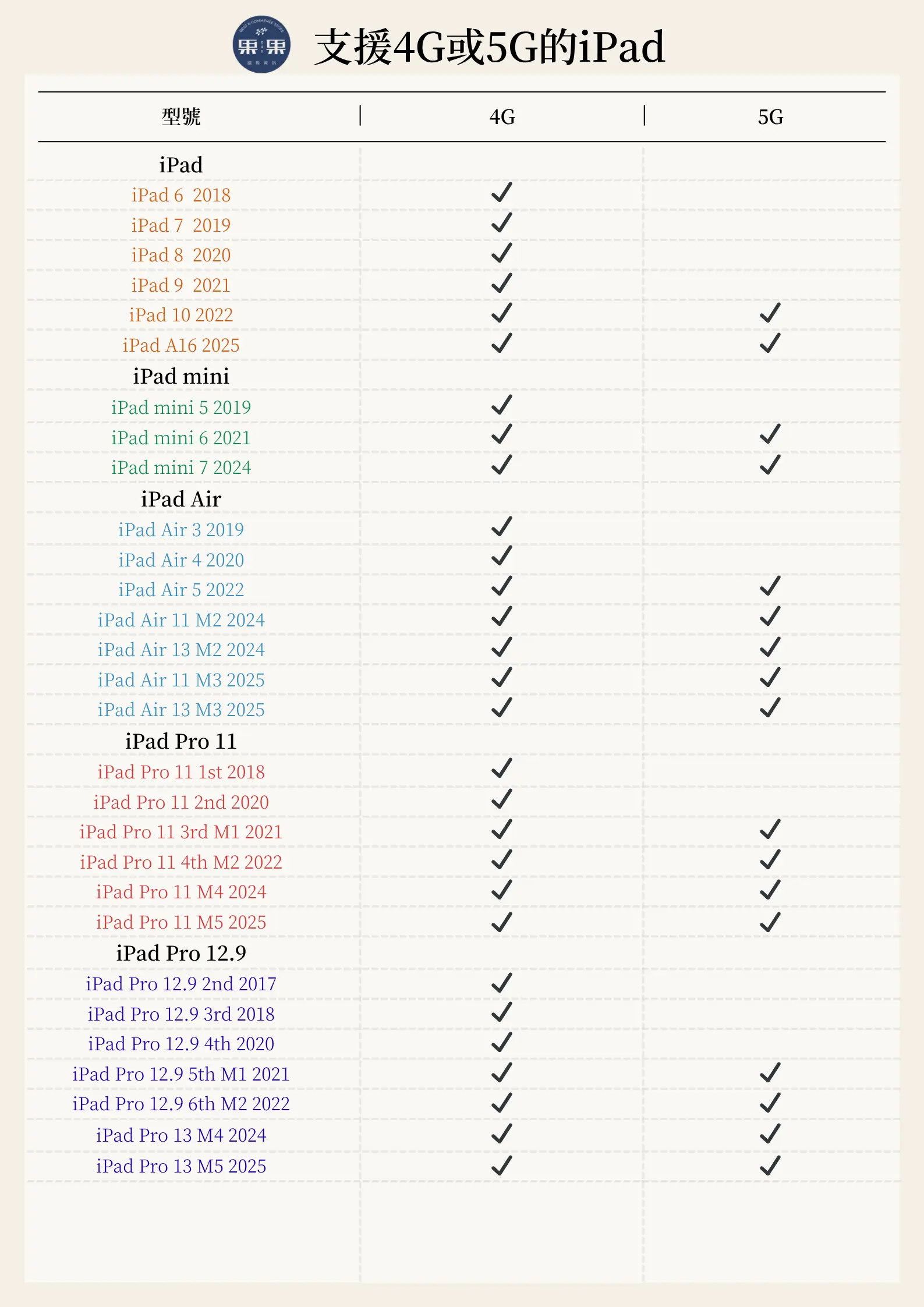This screenshot has height=1307, width=924.
Task: Select the 5G column header
Action: (770, 117)
